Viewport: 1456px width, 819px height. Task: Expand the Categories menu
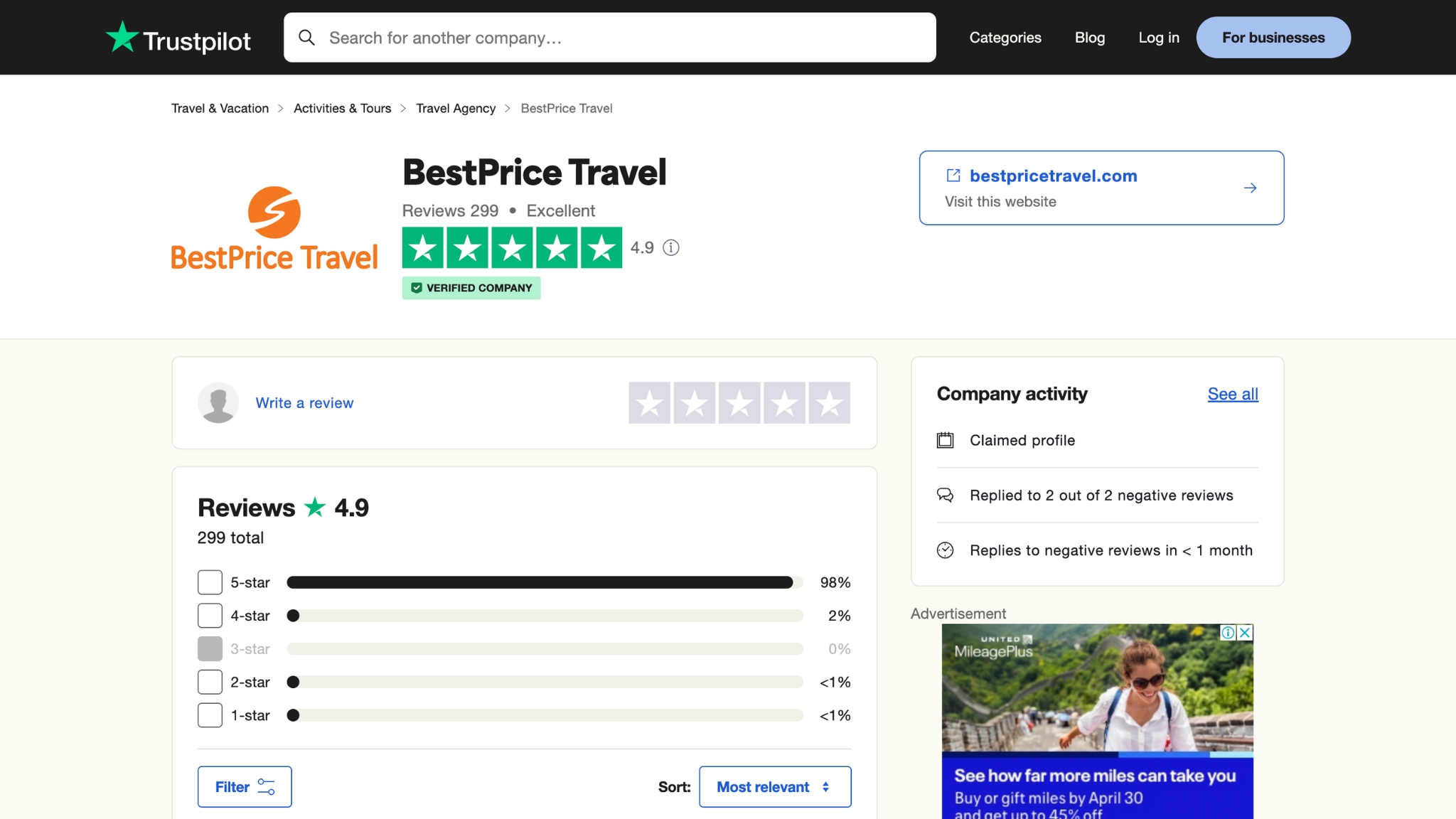coord(1005,37)
